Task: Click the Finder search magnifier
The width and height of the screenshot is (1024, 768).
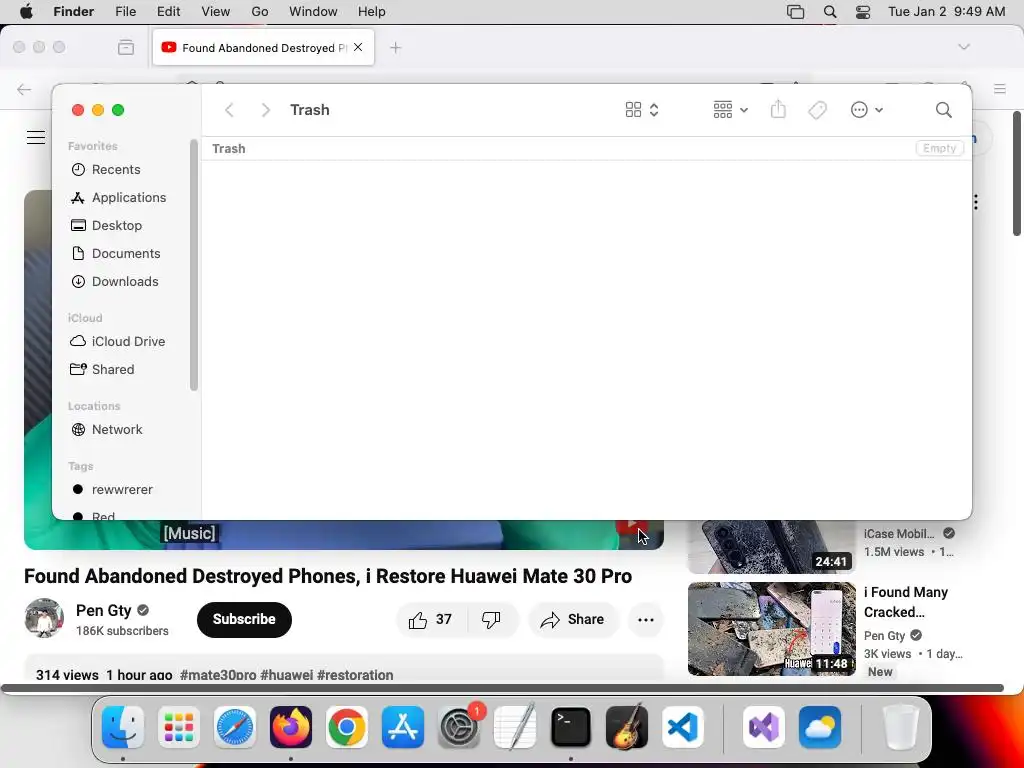Action: [944, 110]
